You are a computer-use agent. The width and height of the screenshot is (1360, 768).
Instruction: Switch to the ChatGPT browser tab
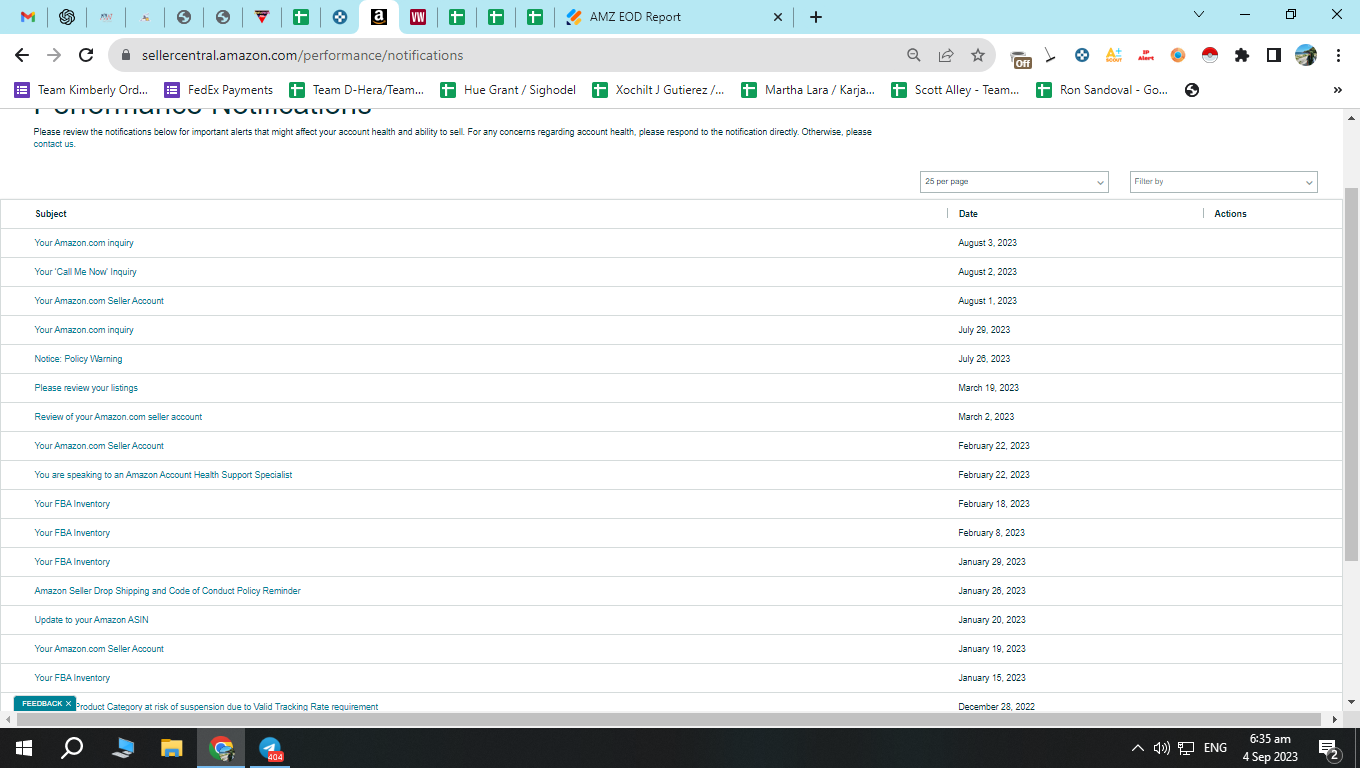click(x=67, y=17)
